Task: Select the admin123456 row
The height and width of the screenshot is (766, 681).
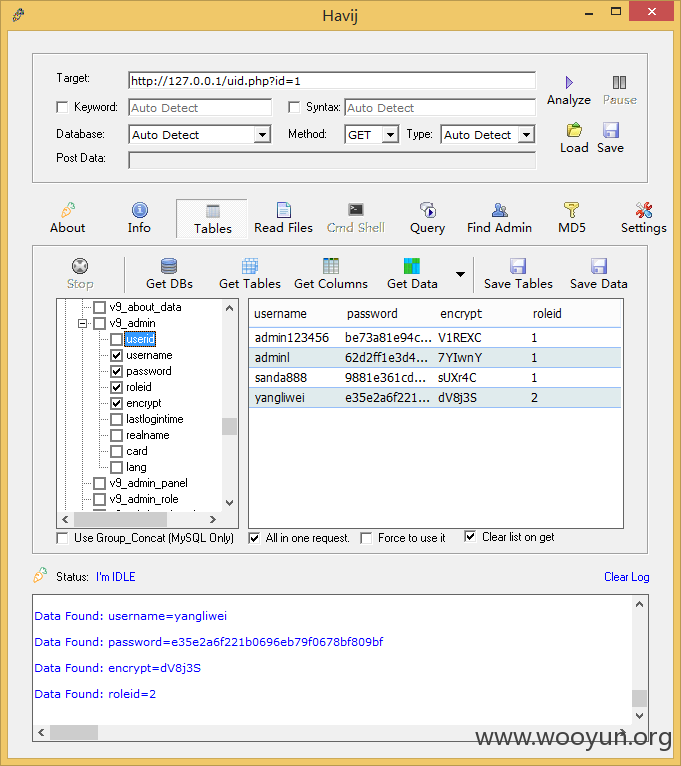Action: coord(435,338)
